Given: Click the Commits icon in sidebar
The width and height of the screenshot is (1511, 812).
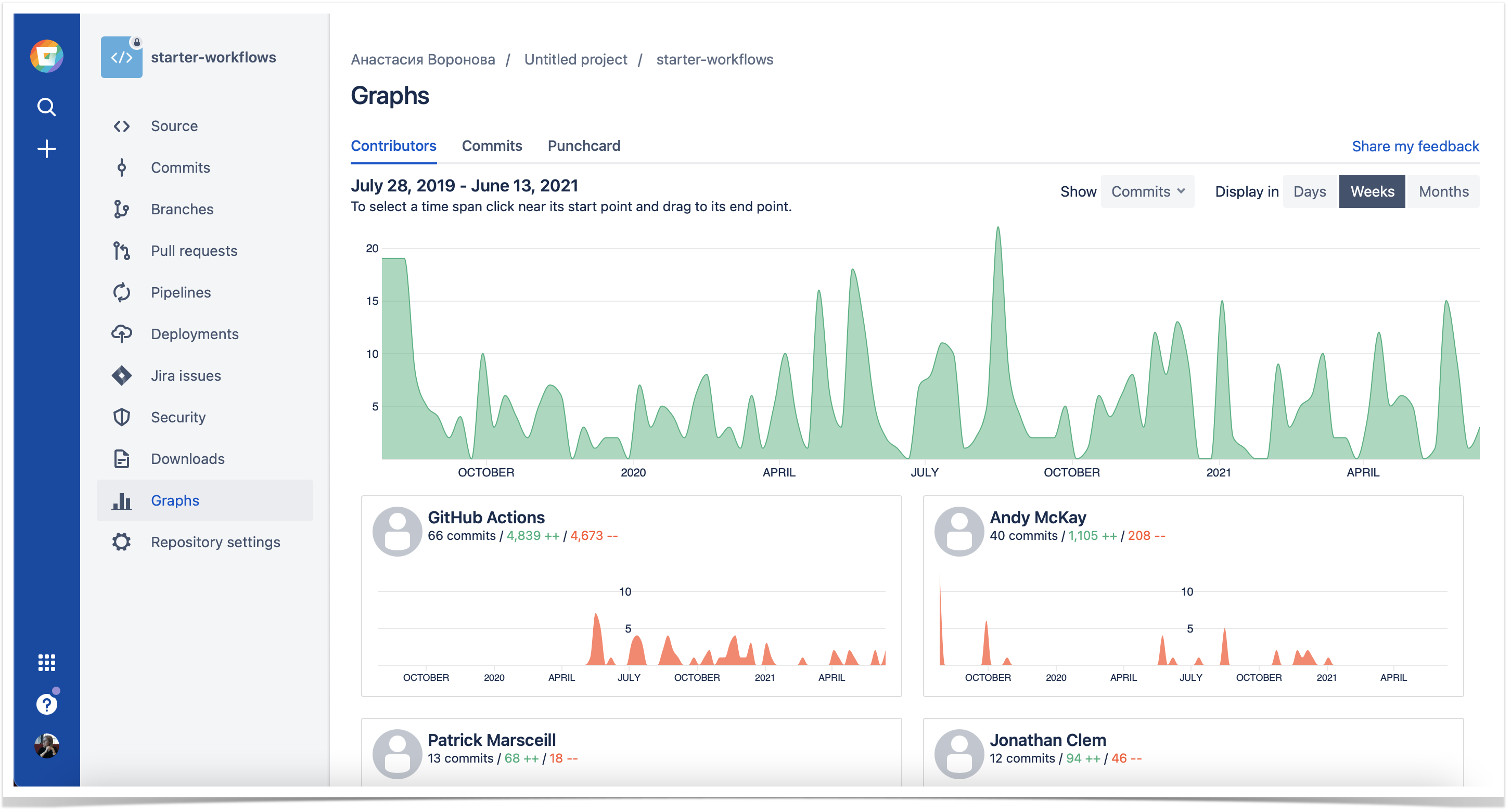Looking at the screenshot, I should 122,167.
